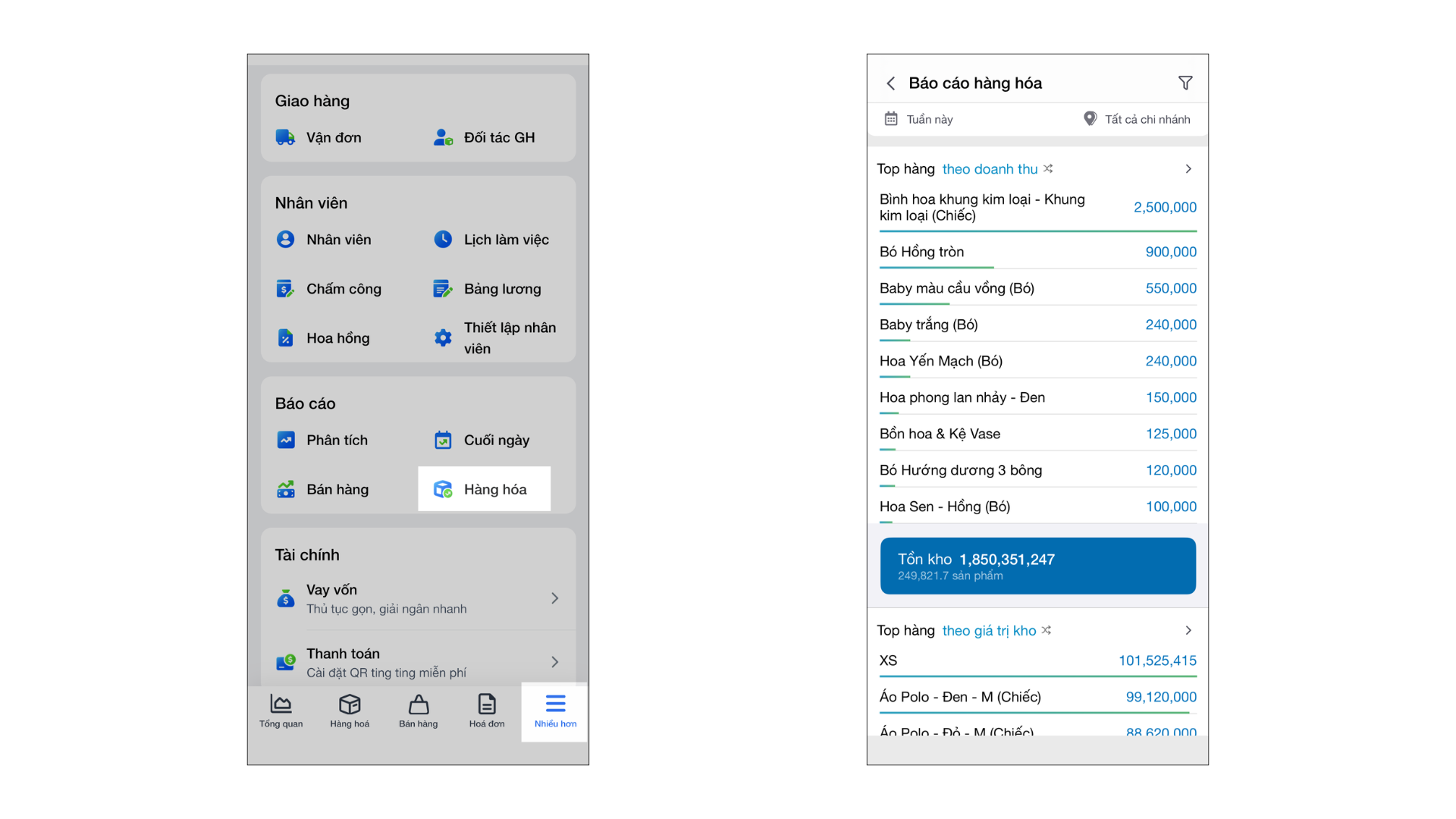Open Vận đơn delivery icon
This screenshot has height=819, width=1456.
point(285,137)
